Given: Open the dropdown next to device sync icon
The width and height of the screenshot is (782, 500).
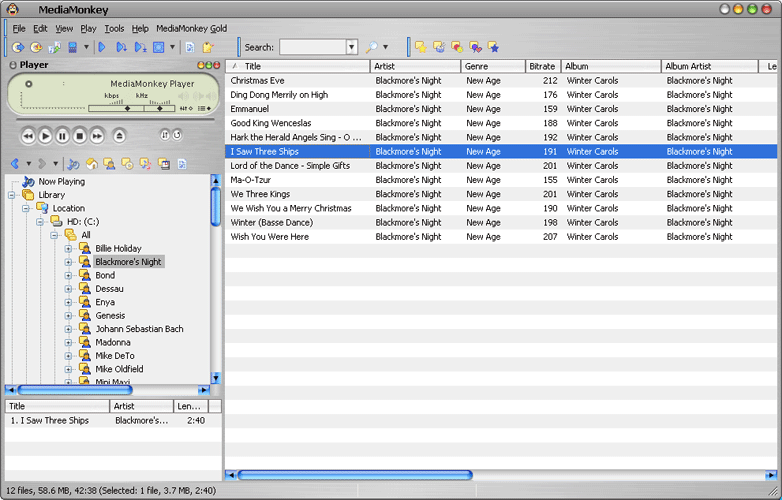Looking at the screenshot, I should [x=86, y=47].
